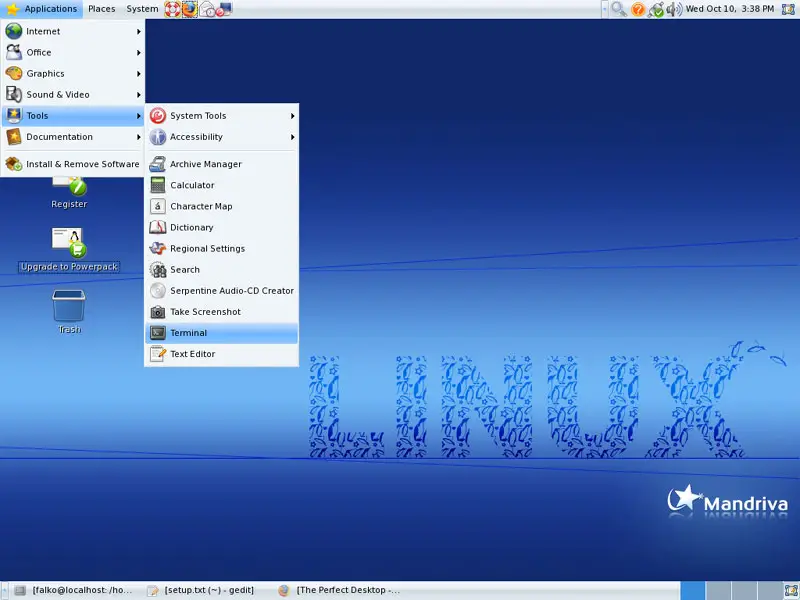Viewport: 800px width, 600px height.
Task: Click the monitor launcher beside mail icon
Action: coord(224,9)
